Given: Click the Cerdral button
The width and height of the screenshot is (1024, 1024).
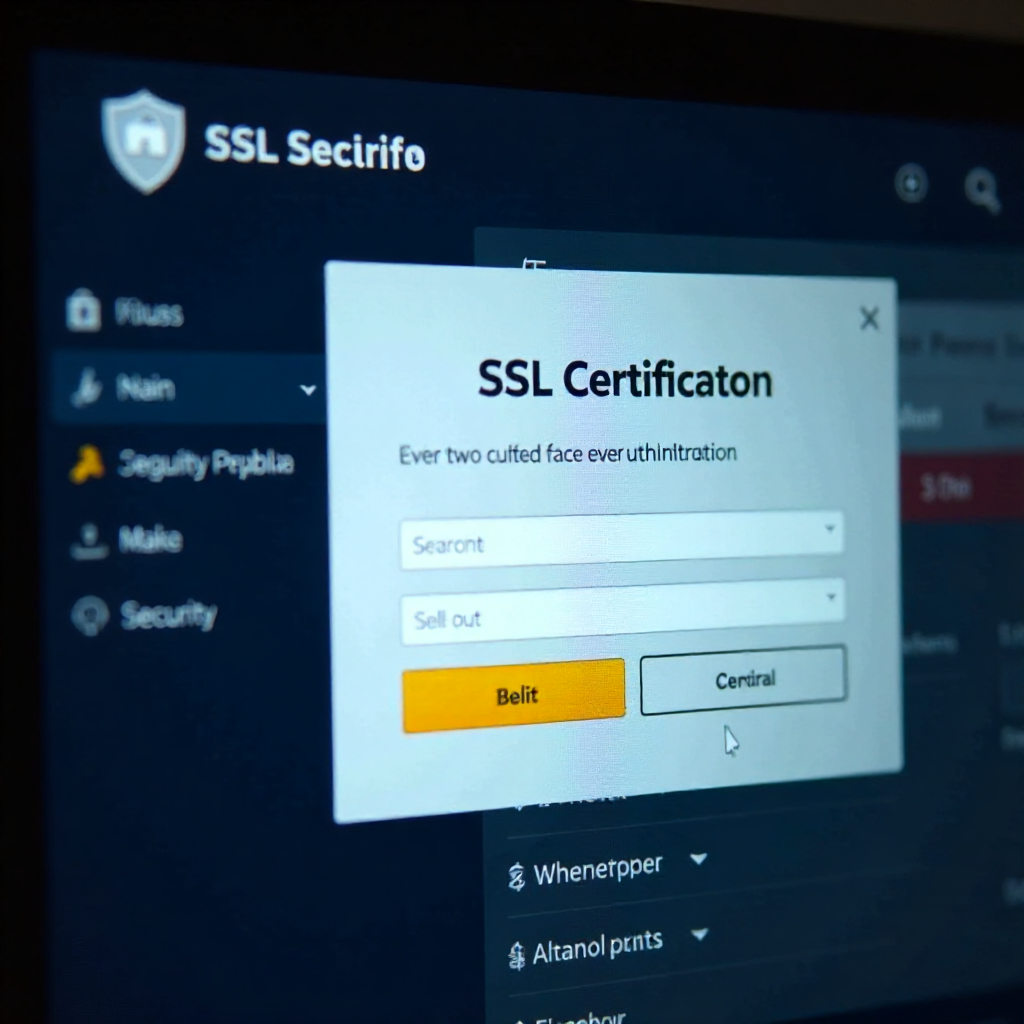Looking at the screenshot, I should point(744,680).
